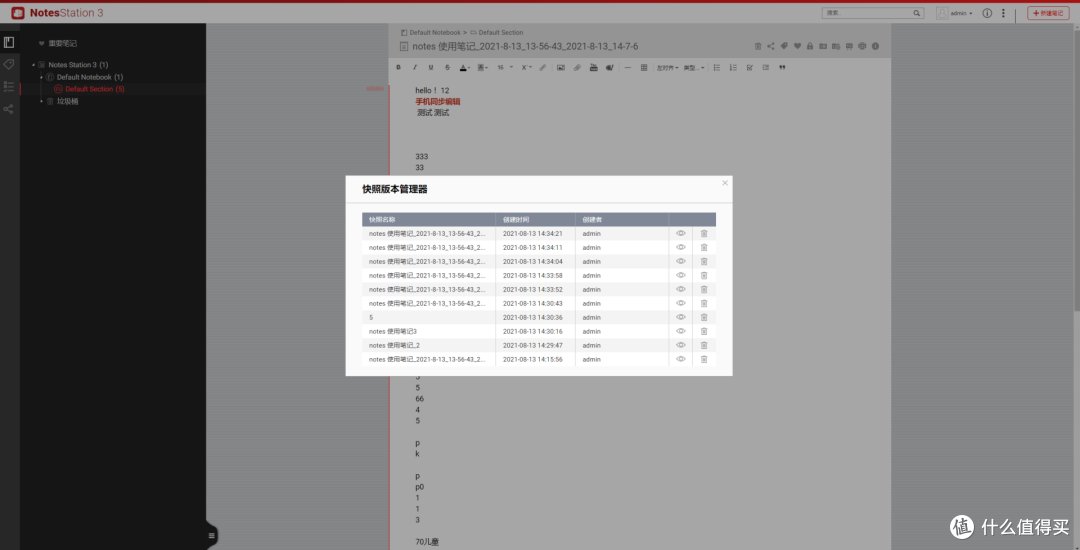Image resolution: width=1080 pixels, height=550 pixels.
Task: Preview the snapshot created at 14:30:43
Action: pyautogui.click(x=681, y=303)
